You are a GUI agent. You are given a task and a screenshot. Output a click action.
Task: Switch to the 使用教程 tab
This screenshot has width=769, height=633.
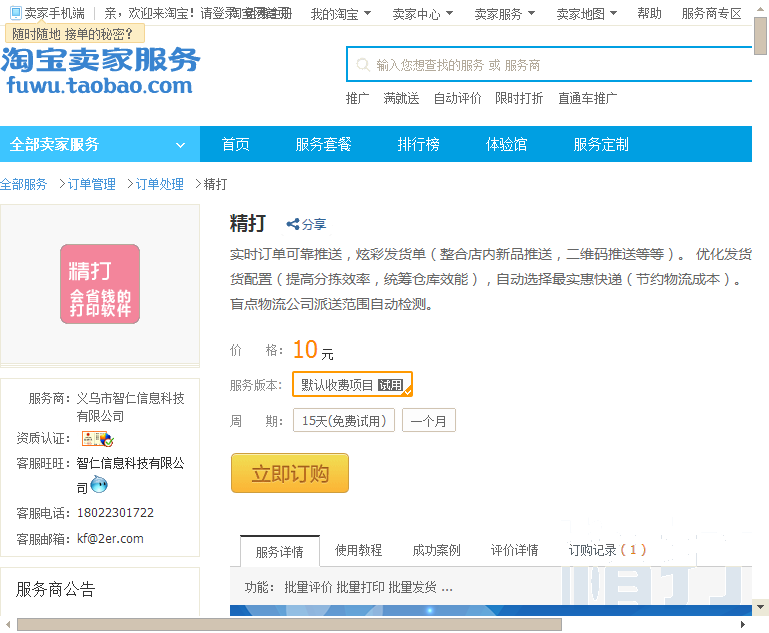pos(358,550)
